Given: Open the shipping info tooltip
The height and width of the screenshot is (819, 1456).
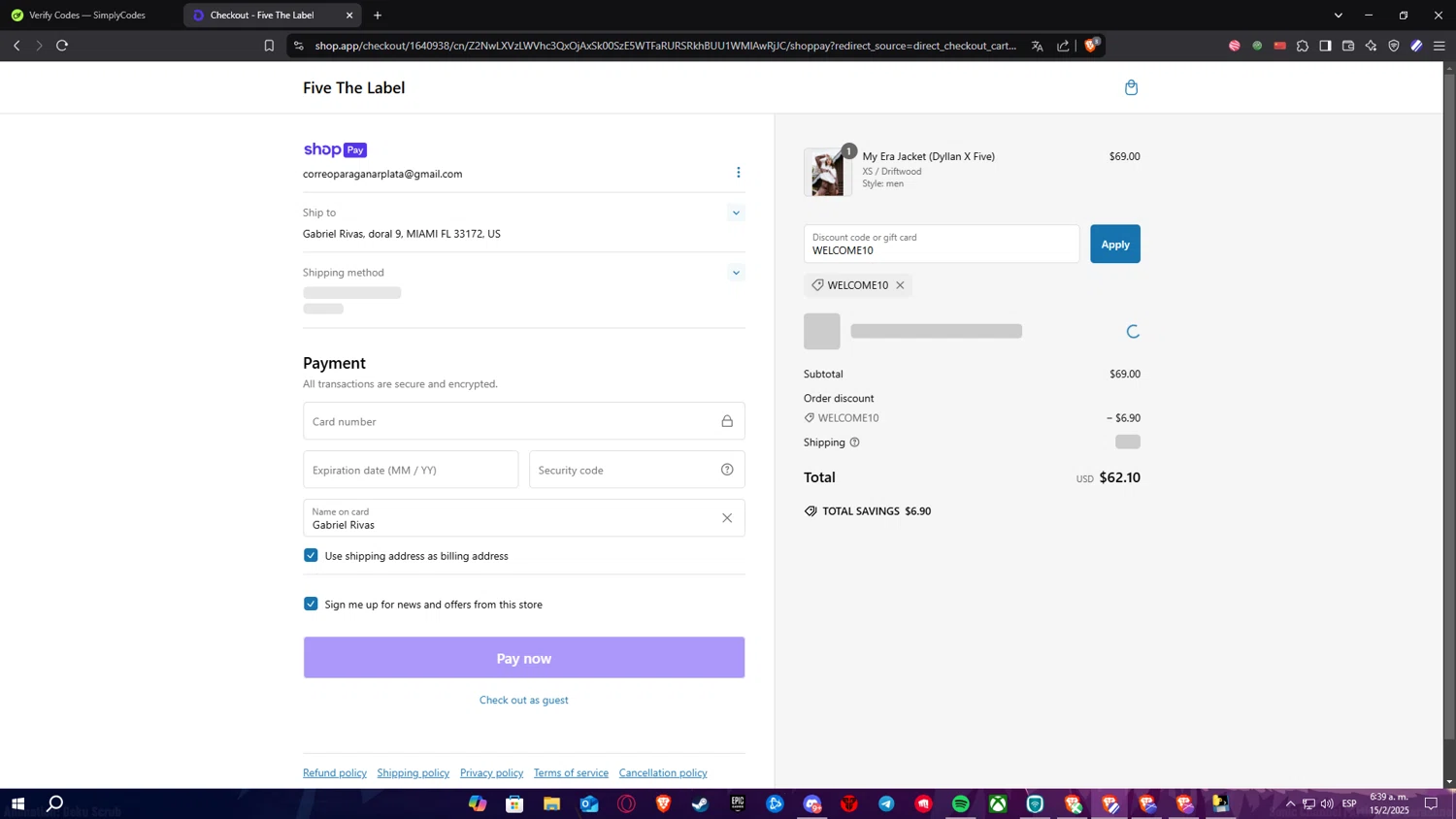Looking at the screenshot, I should 854,442.
